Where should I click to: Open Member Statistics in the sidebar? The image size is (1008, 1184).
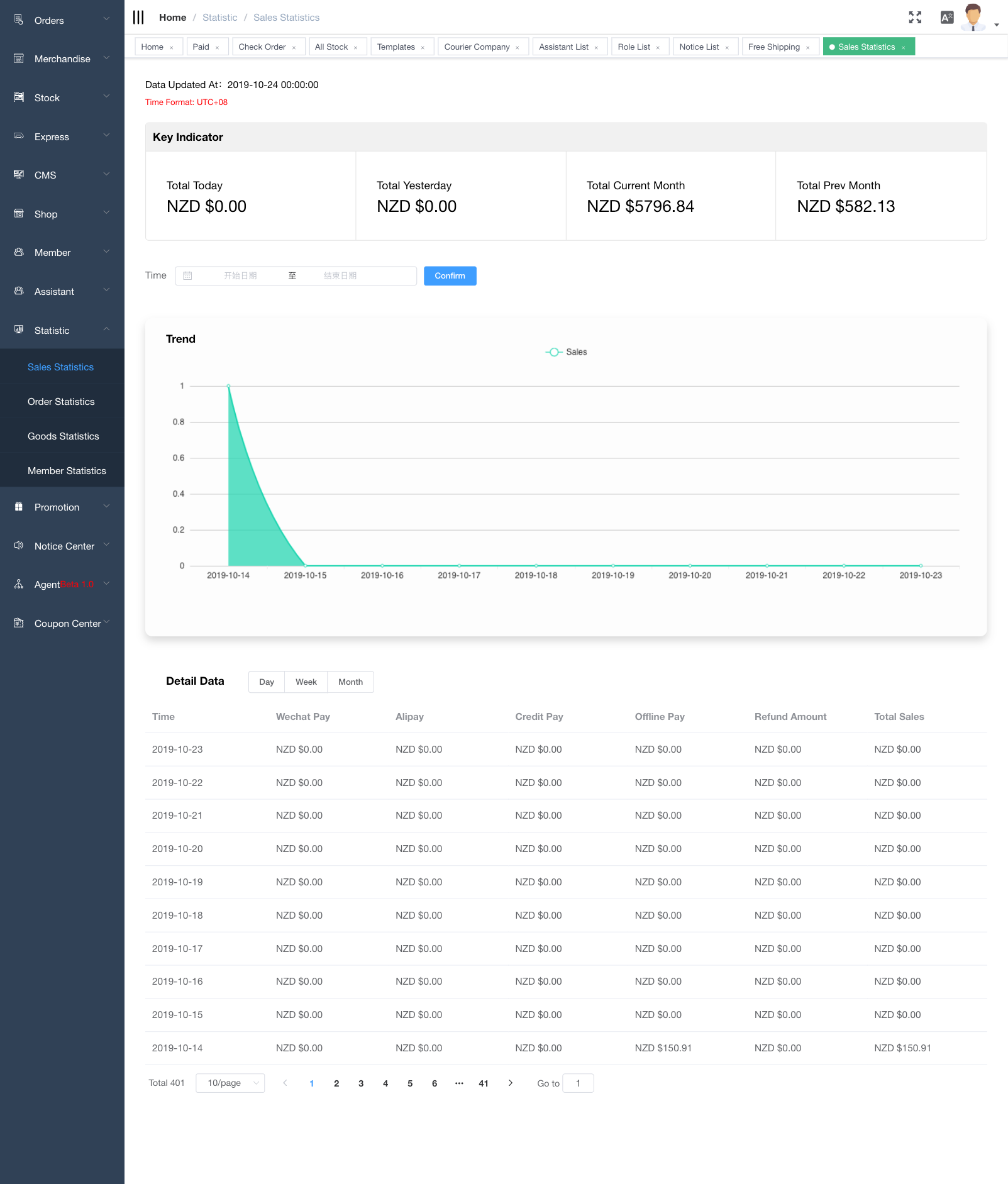(67, 471)
